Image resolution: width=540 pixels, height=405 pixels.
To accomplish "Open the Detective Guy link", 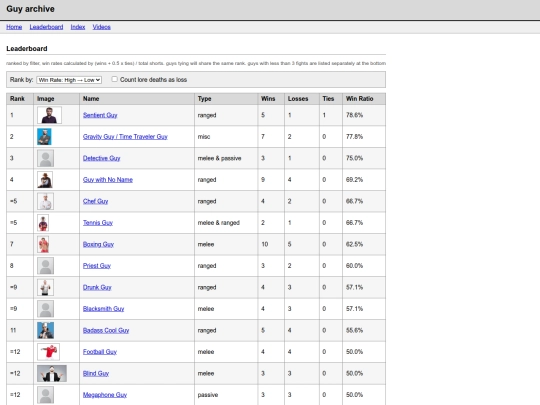I will click(101, 158).
